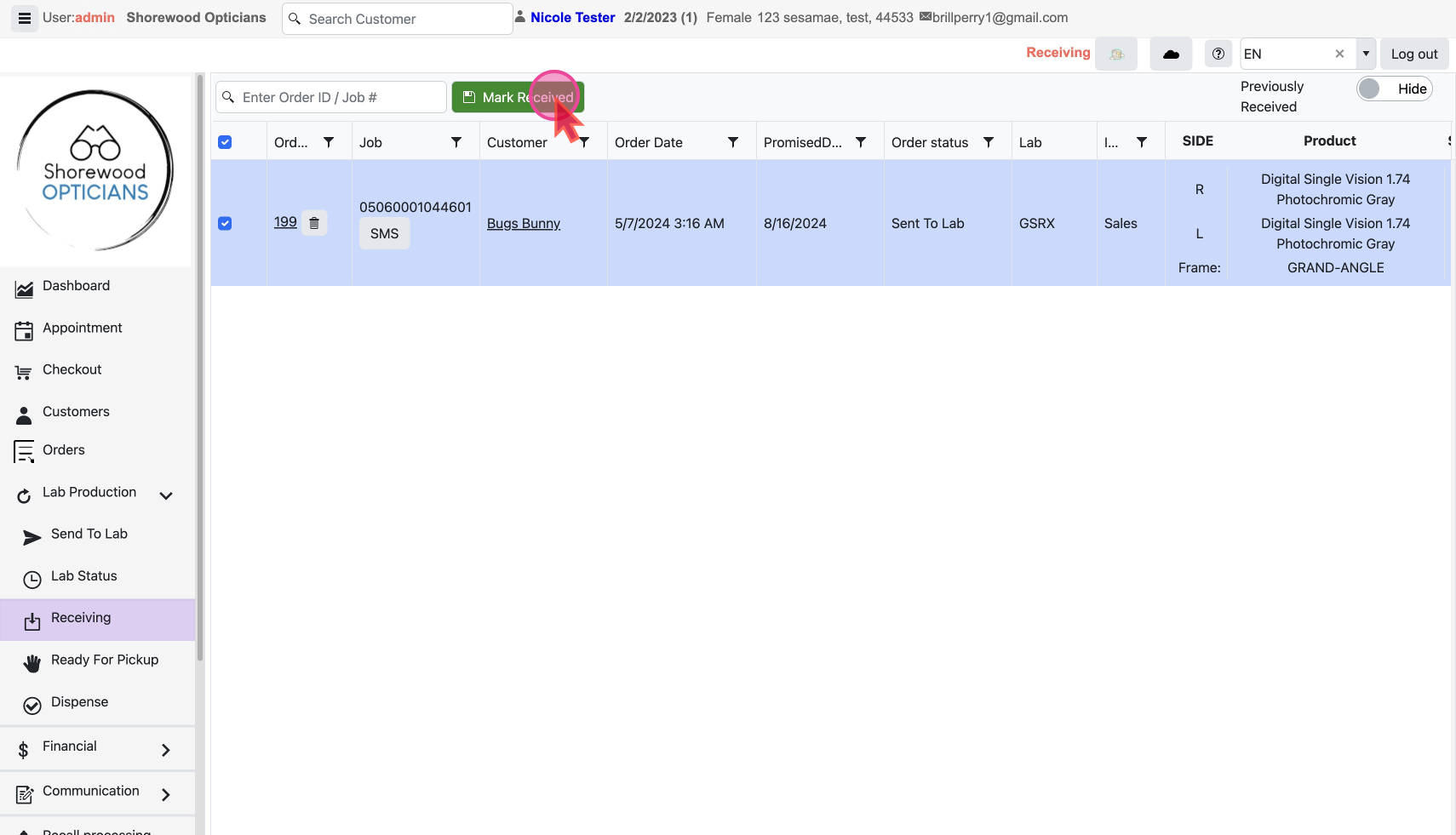Click the cloud icon button
Viewport: 1456px width, 835px height.
pyautogui.click(x=1171, y=54)
